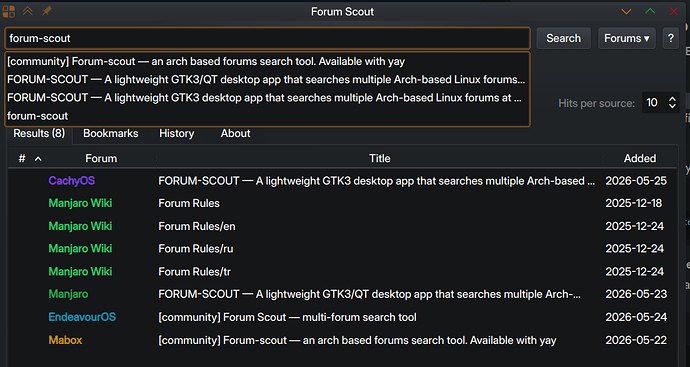The height and width of the screenshot is (367, 690).
Task: Decrease Hits per source value
Action: click(x=672, y=106)
